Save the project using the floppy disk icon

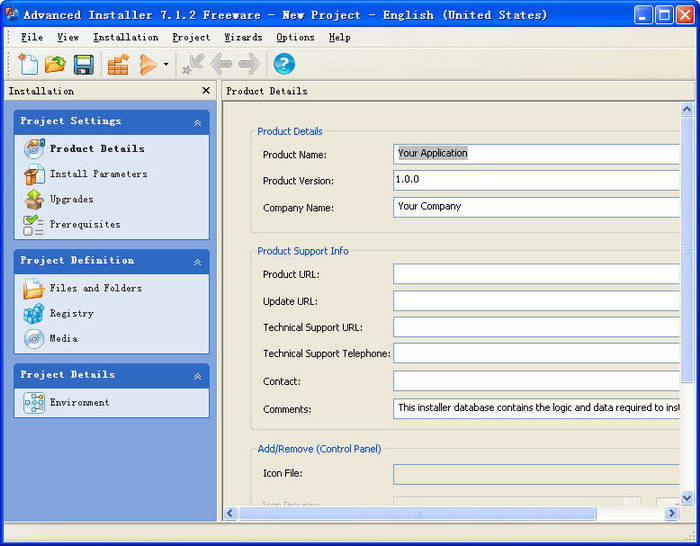pyautogui.click(x=84, y=65)
